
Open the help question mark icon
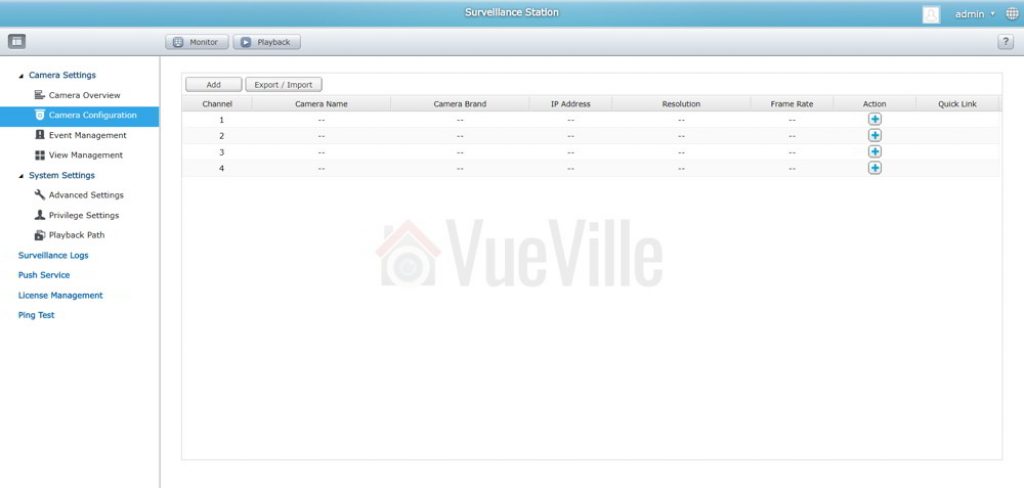pos(1005,42)
